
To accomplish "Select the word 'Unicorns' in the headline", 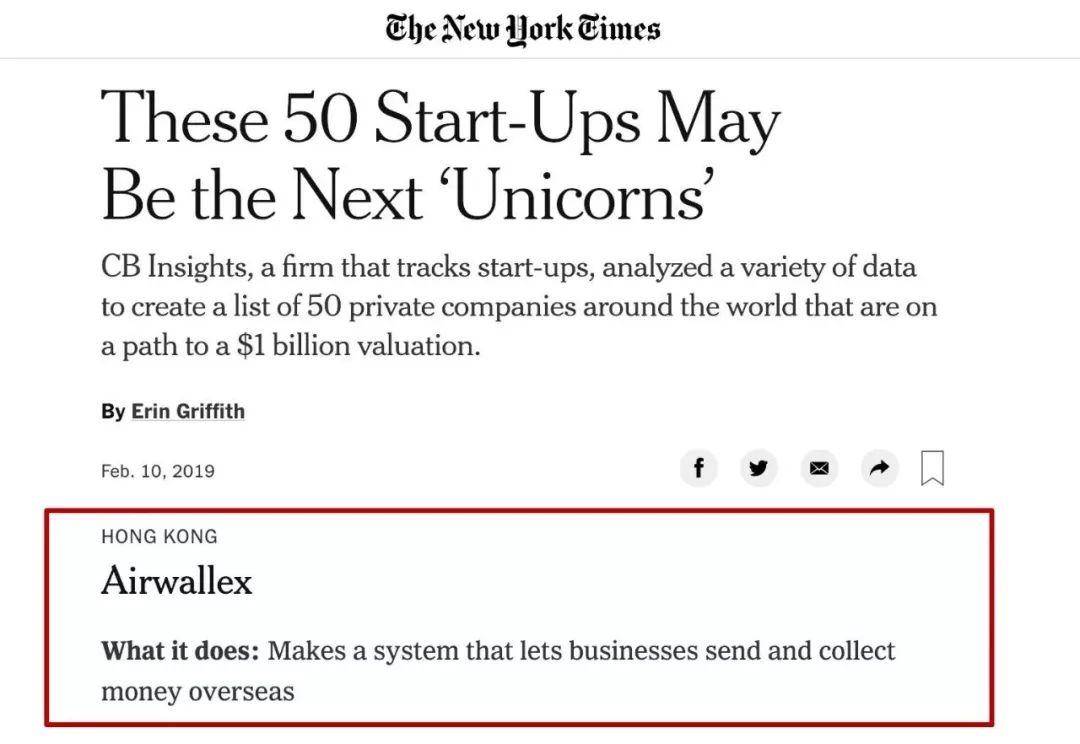I will point(580,195).
